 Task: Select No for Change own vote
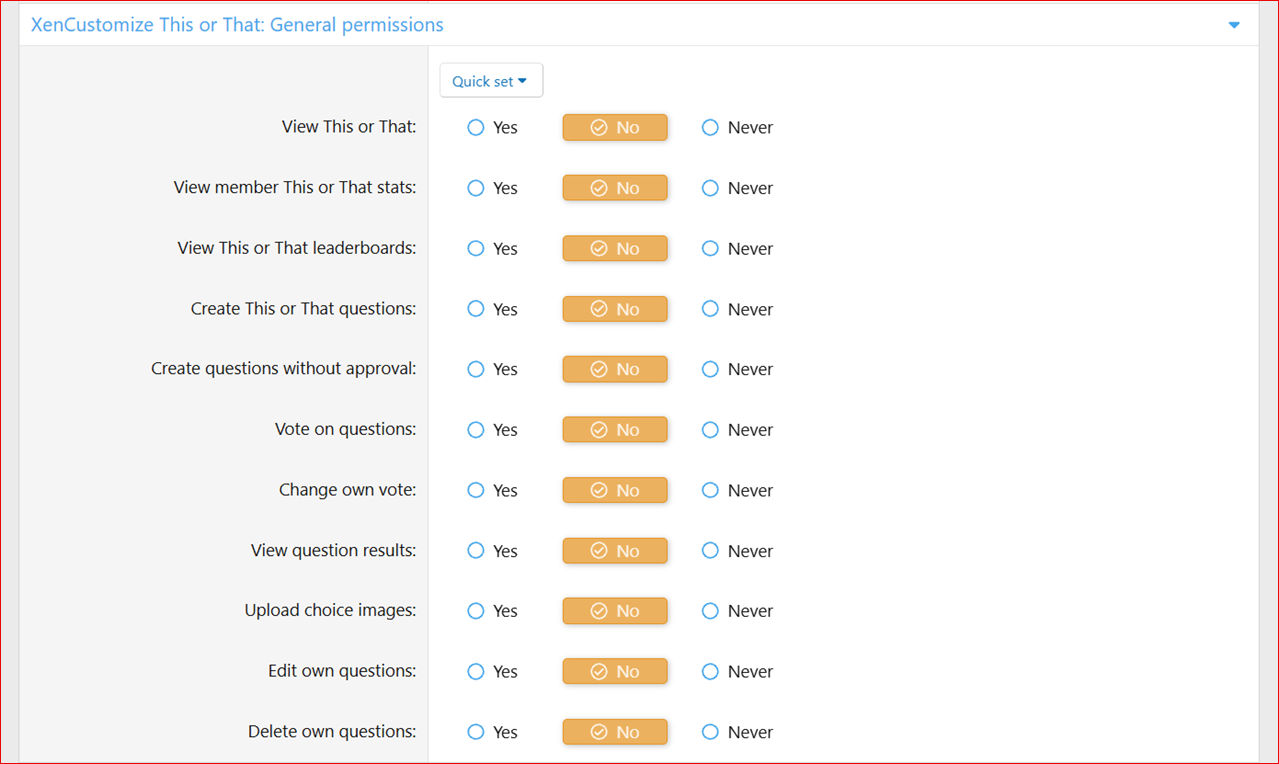[x=615, y=490]
